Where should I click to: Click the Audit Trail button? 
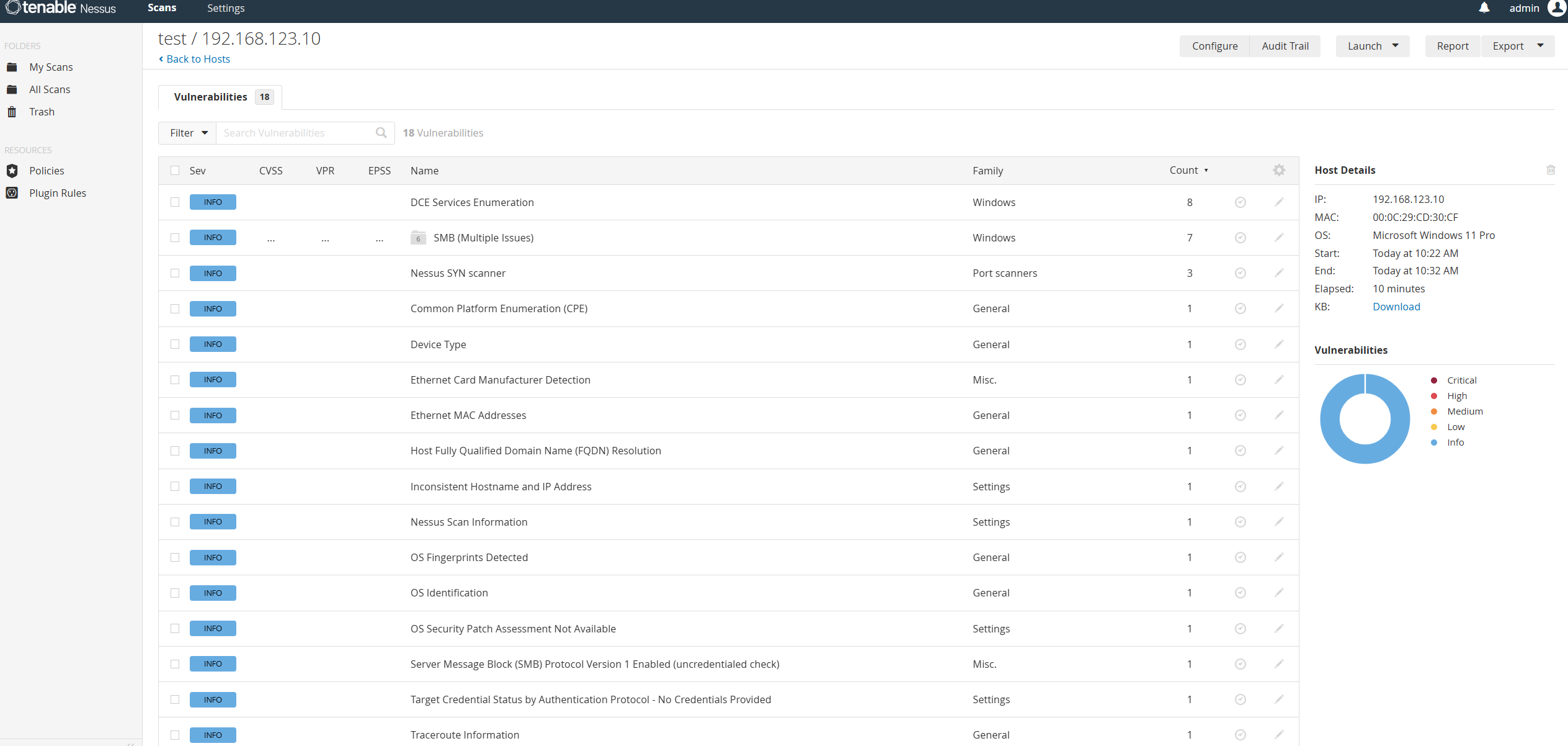coord(1285,46)
